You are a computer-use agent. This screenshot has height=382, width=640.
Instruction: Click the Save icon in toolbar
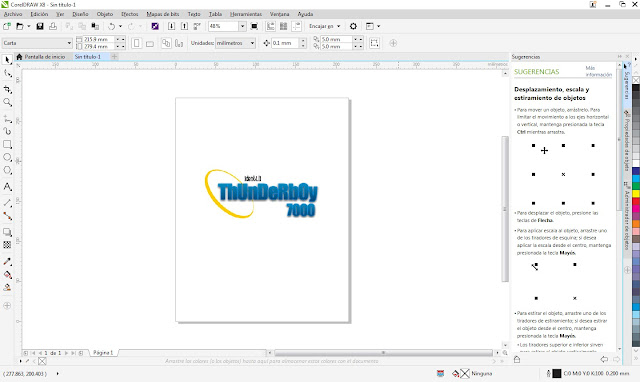pos(40,26)
